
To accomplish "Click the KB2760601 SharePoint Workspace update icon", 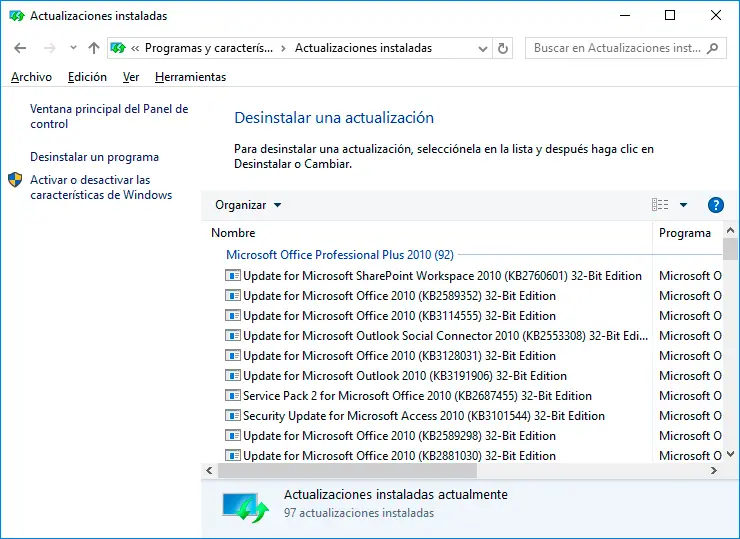I will click(233, 276).
